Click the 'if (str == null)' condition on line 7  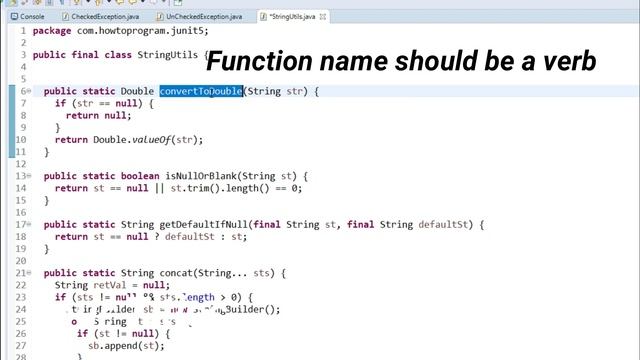click(99, 103)
